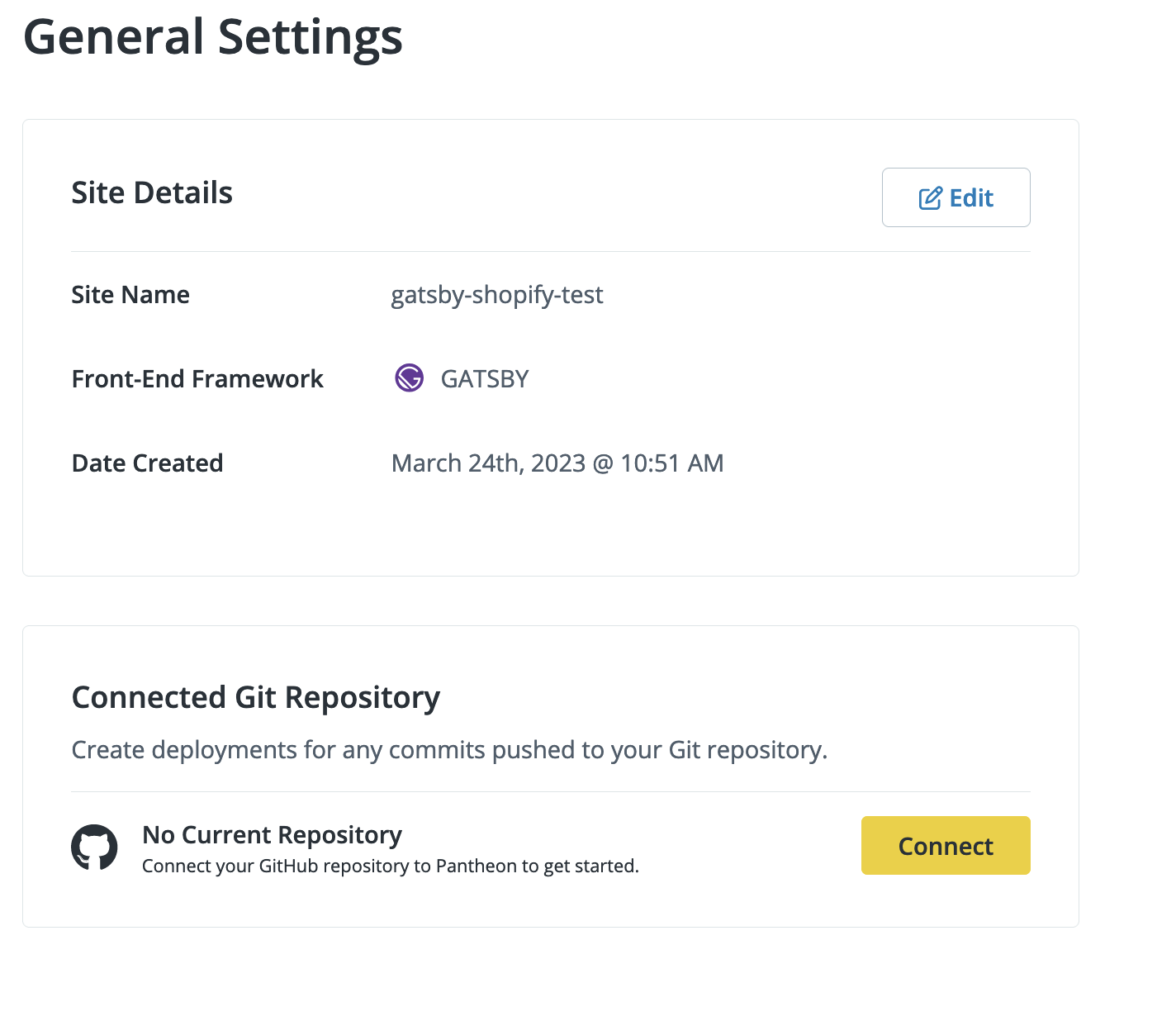Screen dimensions: 1176x1016
Task: Click the Connected Git Repository heading
Action: click(255, 697)
